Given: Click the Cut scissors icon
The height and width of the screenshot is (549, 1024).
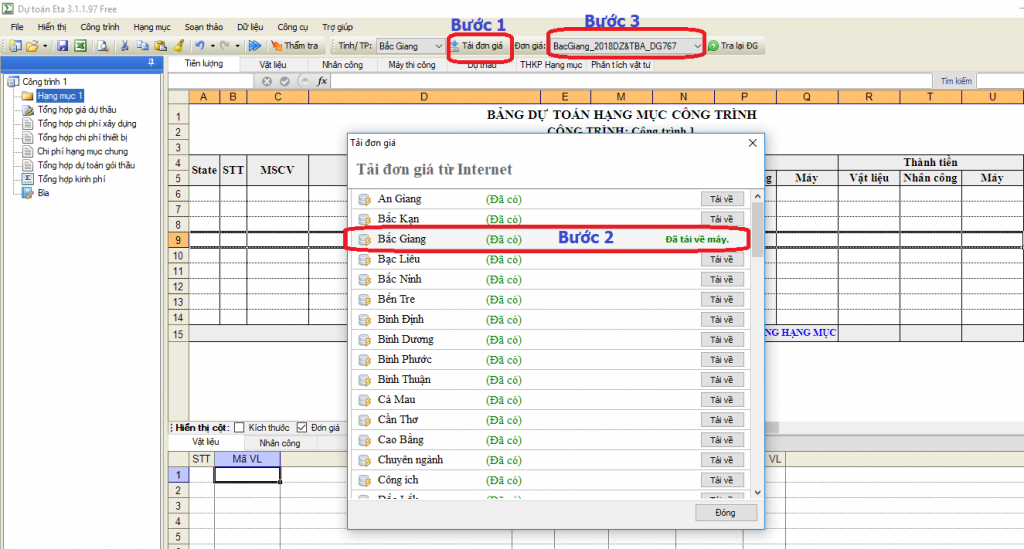Looking at the screenshot, I should coord(125,46).
